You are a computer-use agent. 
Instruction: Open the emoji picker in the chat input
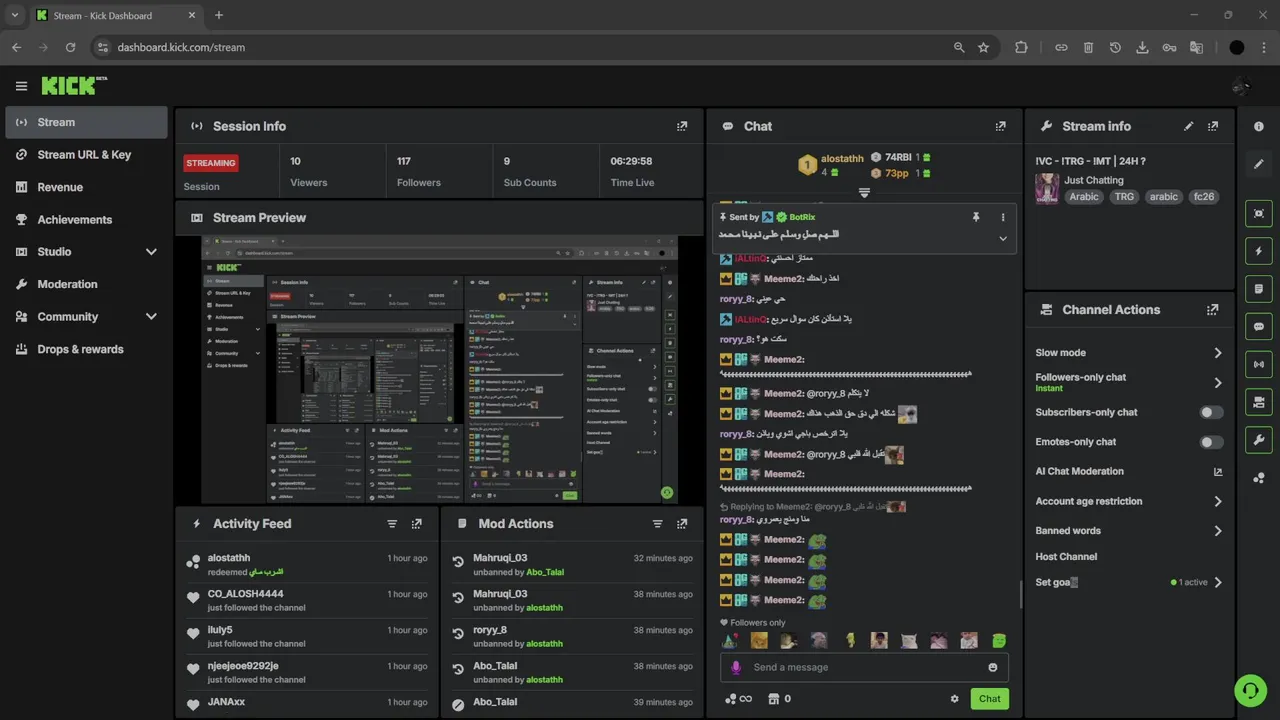pos(993,667)
